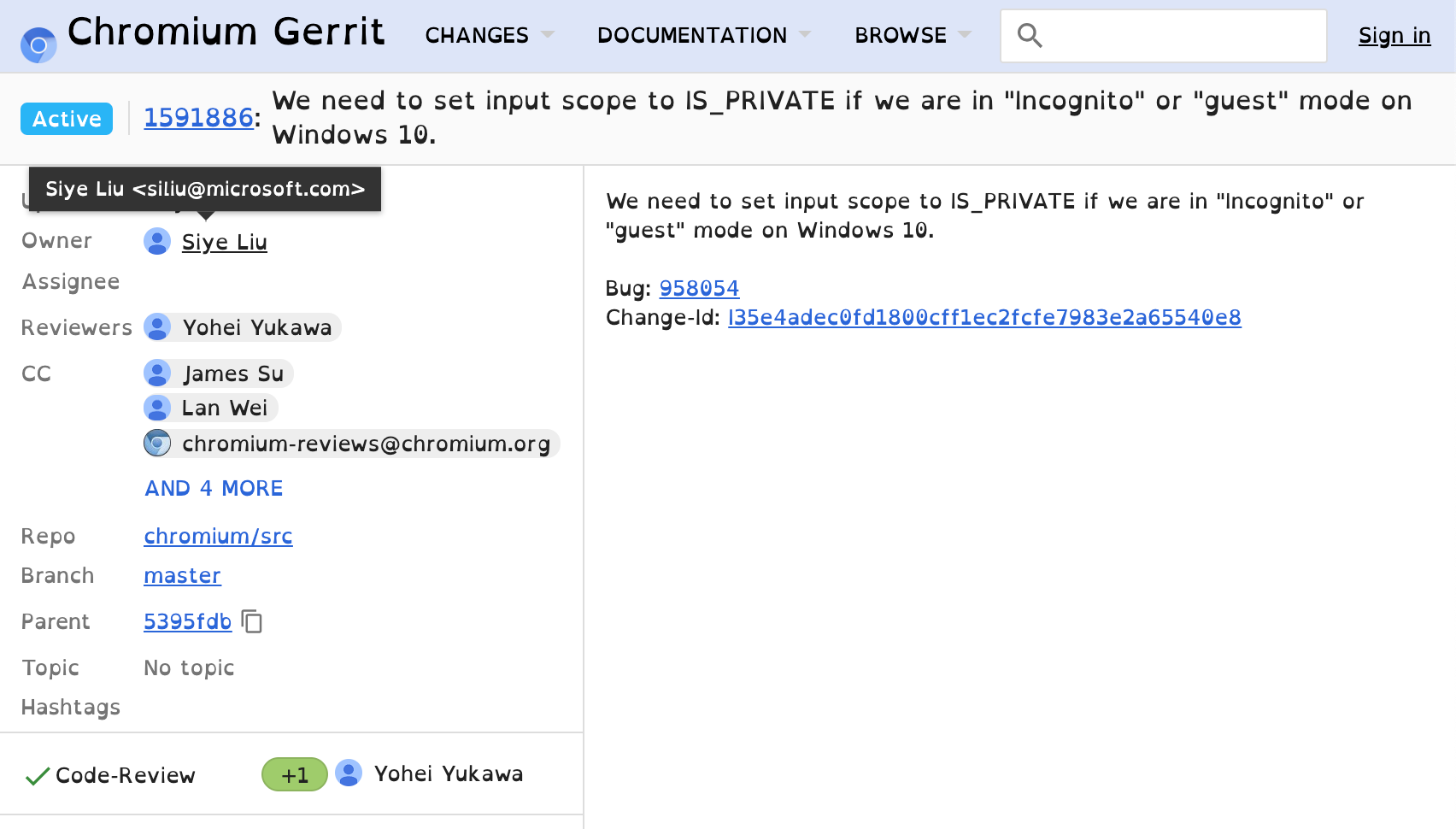Click James Su's avatar icon

(157, 373)
